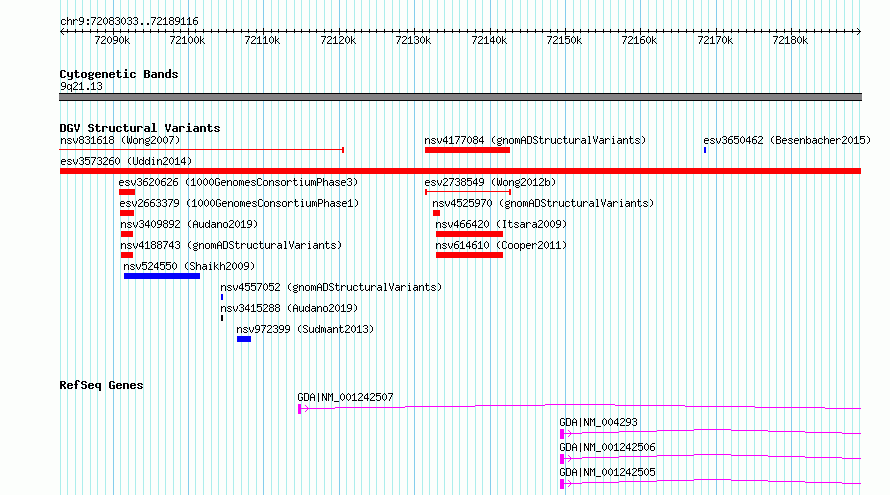
Task: Click the 9q21.13 band label
Action: tap(81, 86)
